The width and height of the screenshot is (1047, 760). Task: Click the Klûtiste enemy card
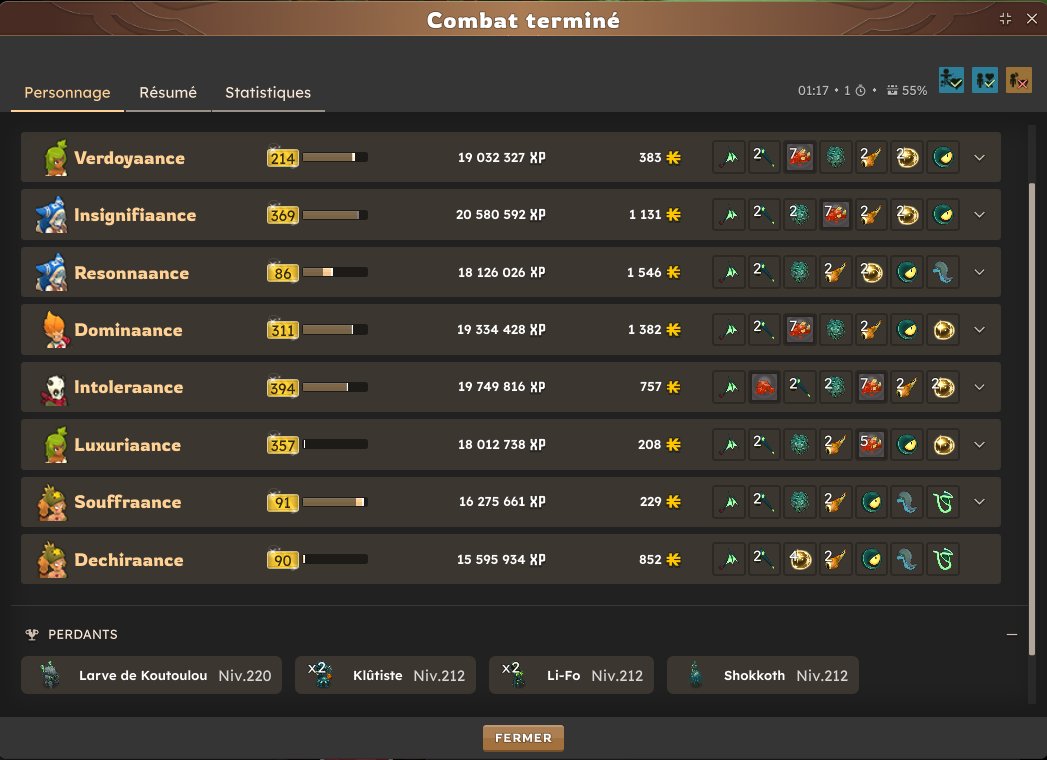385,675
